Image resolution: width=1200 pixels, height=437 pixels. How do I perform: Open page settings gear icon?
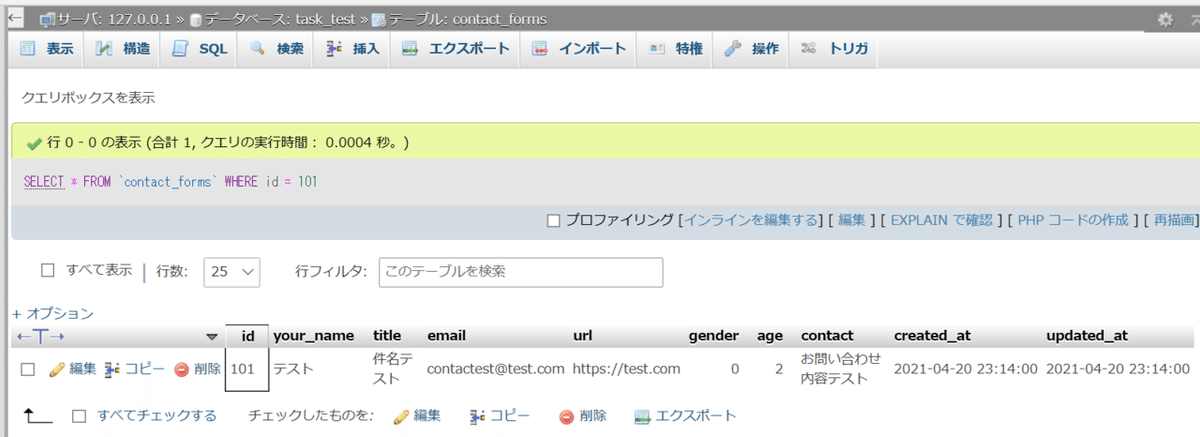click(x=1165, y=19)
